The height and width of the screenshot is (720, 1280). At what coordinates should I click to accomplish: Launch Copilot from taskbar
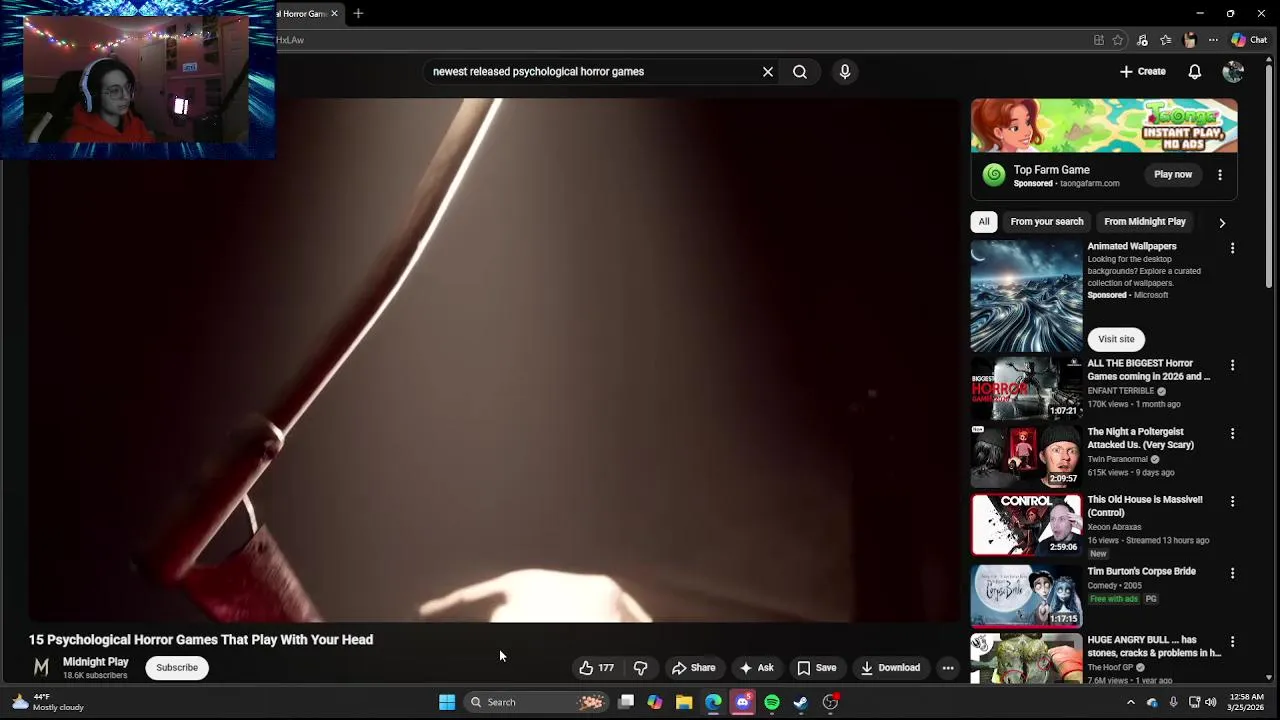coord(655,702)
